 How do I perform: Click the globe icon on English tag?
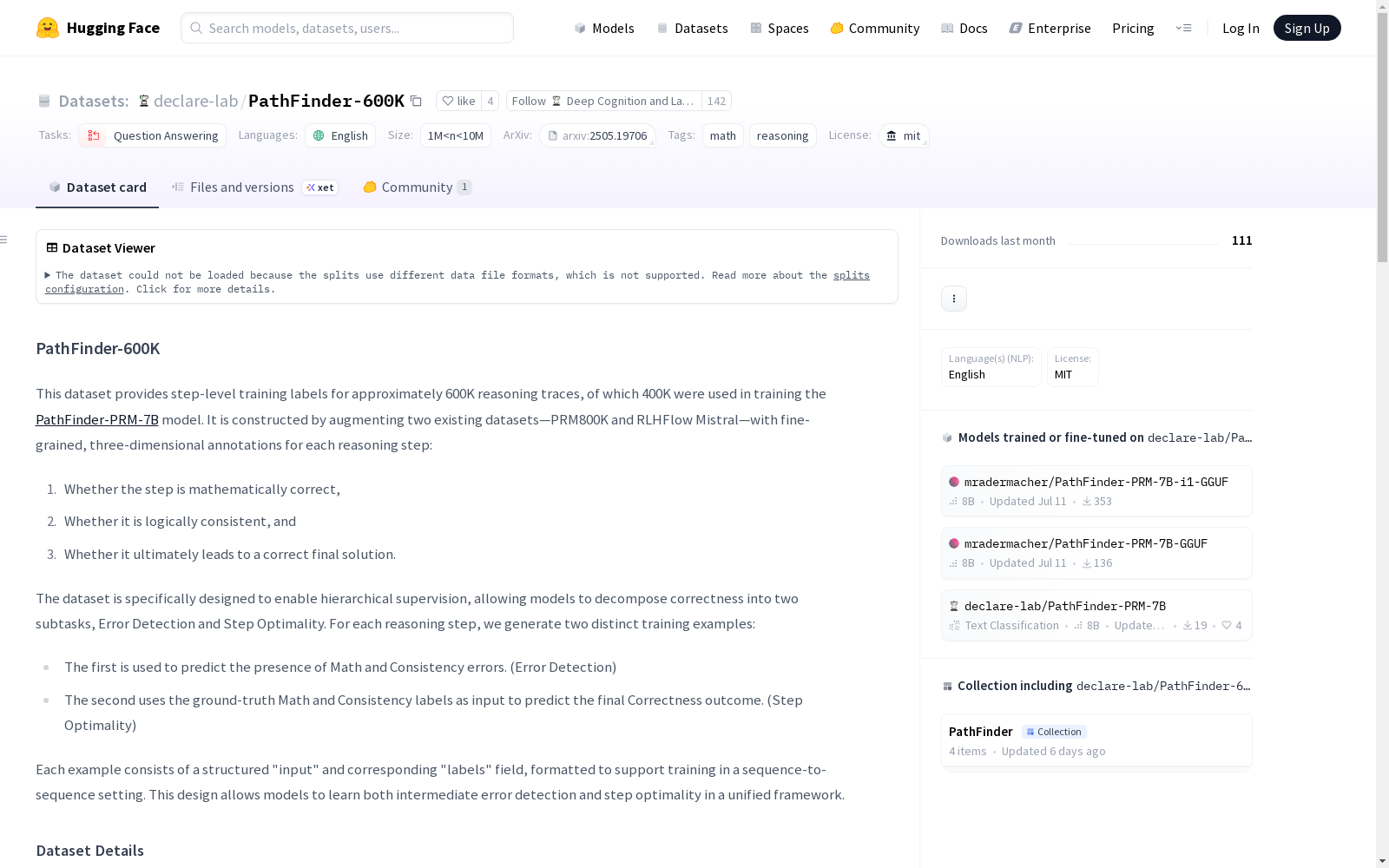[319, 135]
